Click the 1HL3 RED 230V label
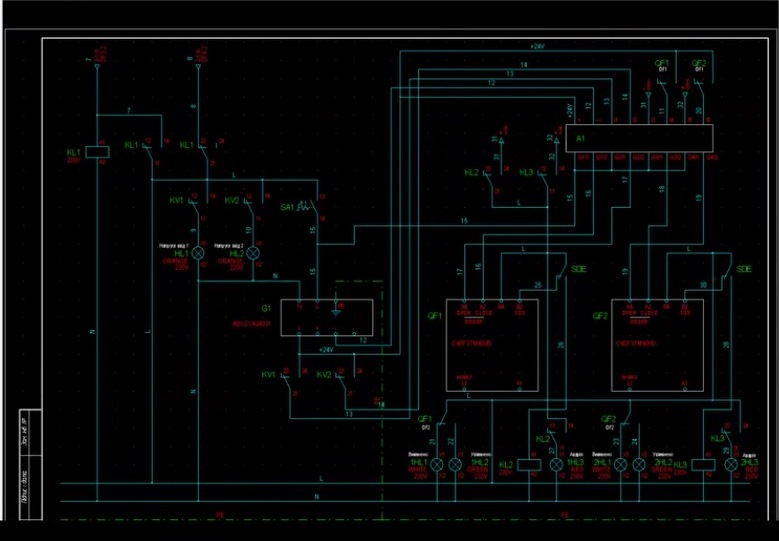This screenshot has width=779, height=541. point(576,469)
